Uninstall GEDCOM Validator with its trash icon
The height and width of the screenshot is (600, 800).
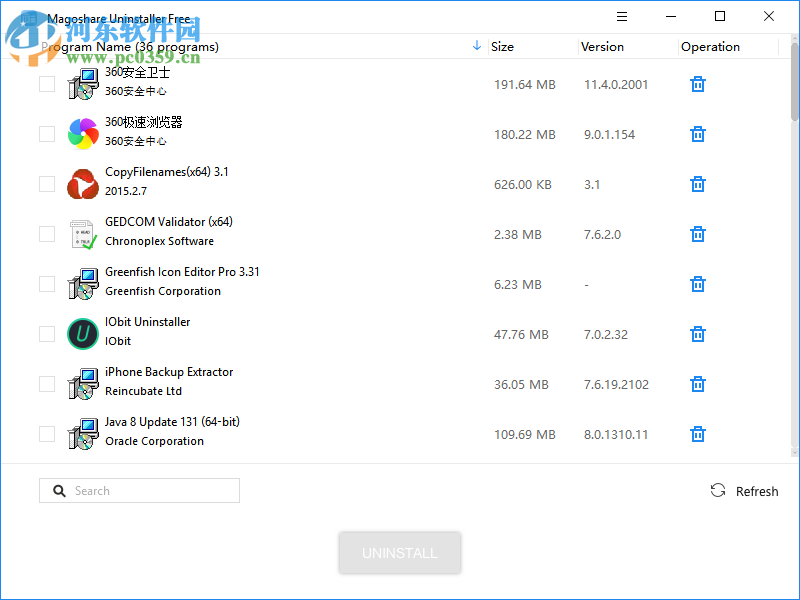[x=697, y=234]
